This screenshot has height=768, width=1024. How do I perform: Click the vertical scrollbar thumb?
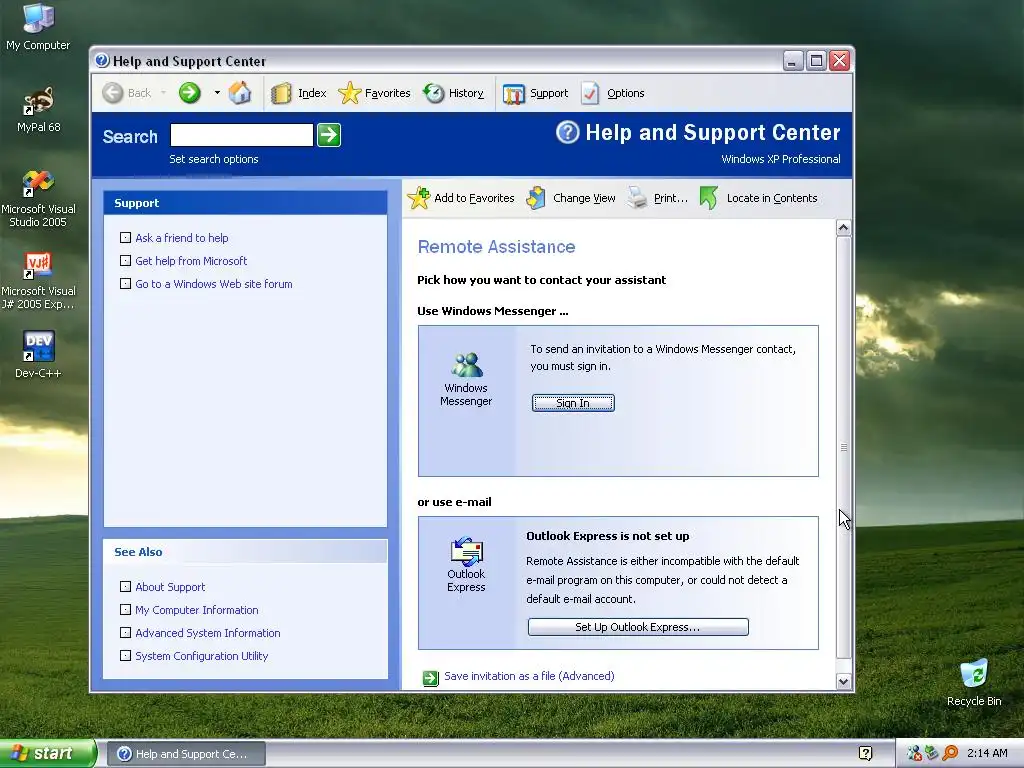843,447
